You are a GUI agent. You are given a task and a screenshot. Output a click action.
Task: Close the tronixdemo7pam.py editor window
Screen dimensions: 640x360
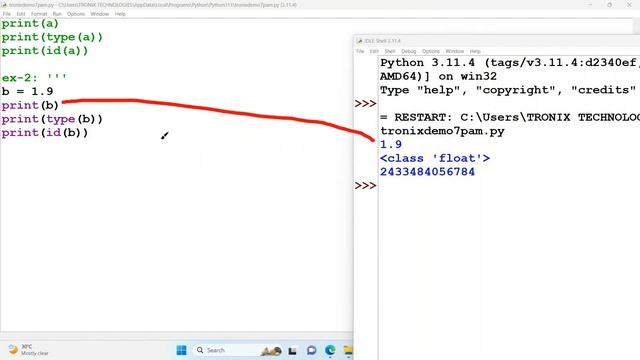click(629, 5)
